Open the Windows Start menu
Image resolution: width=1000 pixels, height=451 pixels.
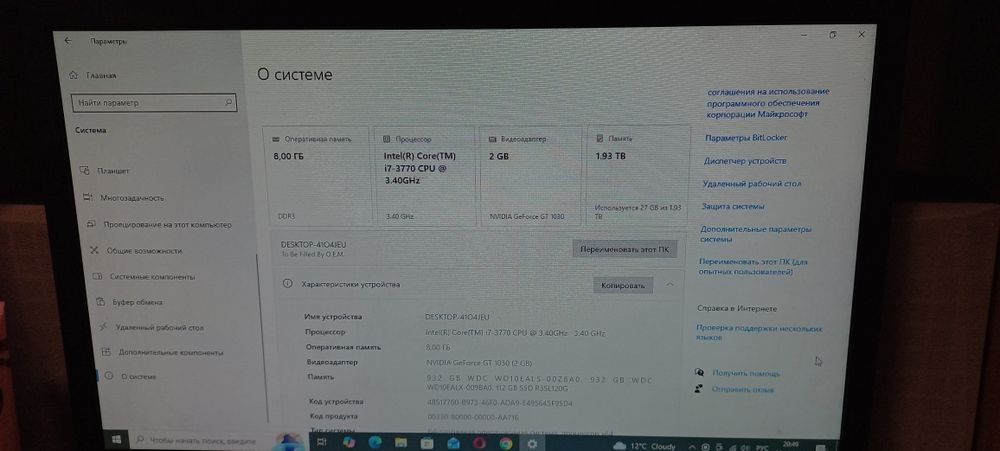click(116, 440)
